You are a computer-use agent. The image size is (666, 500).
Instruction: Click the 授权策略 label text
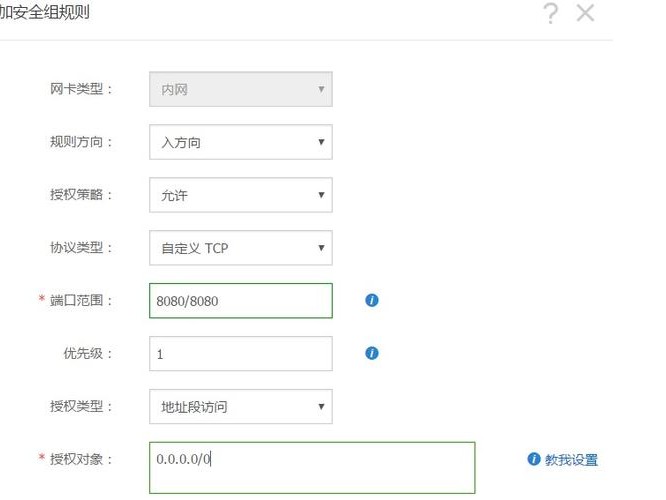point(81,195)
